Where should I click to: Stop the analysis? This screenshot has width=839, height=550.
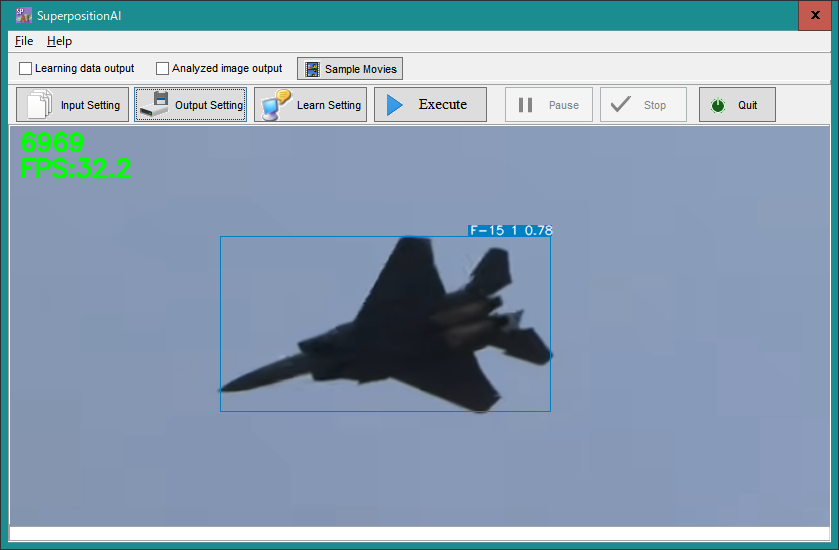643,105
